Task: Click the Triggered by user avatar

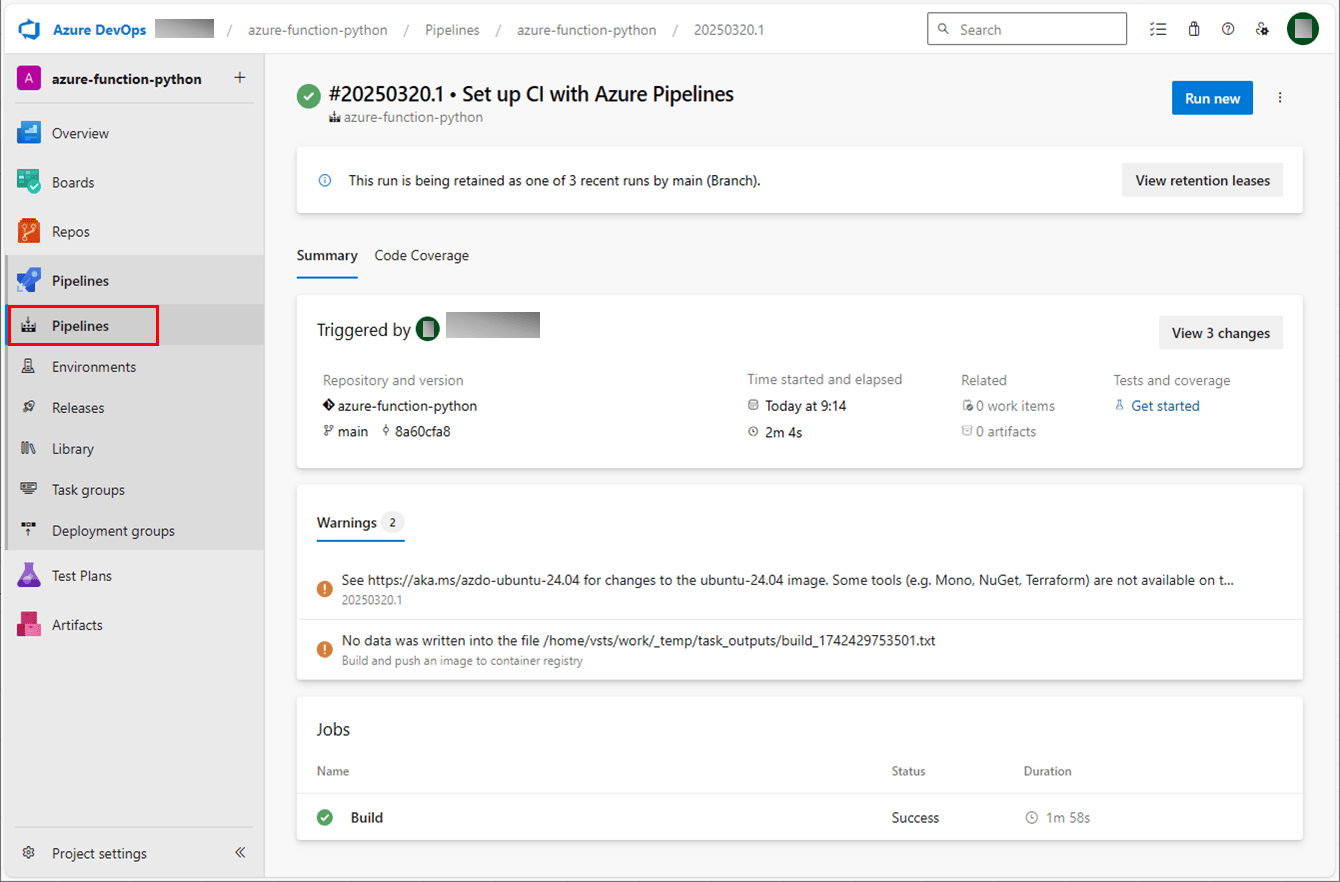Action: click(428, 328)
